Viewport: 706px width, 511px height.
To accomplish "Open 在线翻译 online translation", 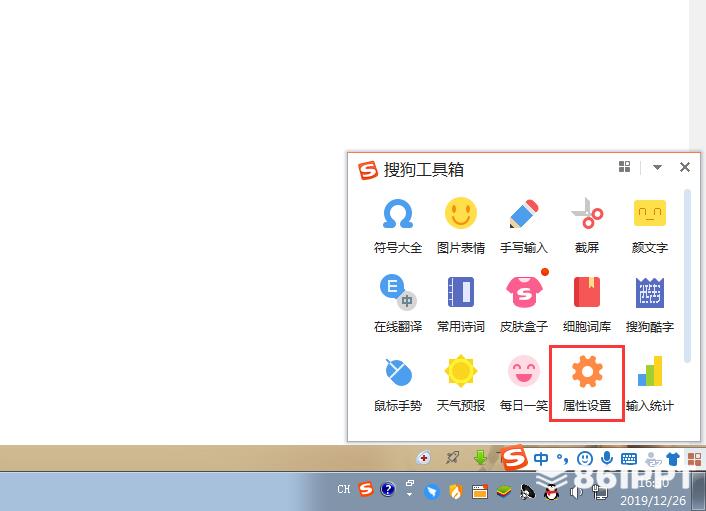I will point(398,305).
